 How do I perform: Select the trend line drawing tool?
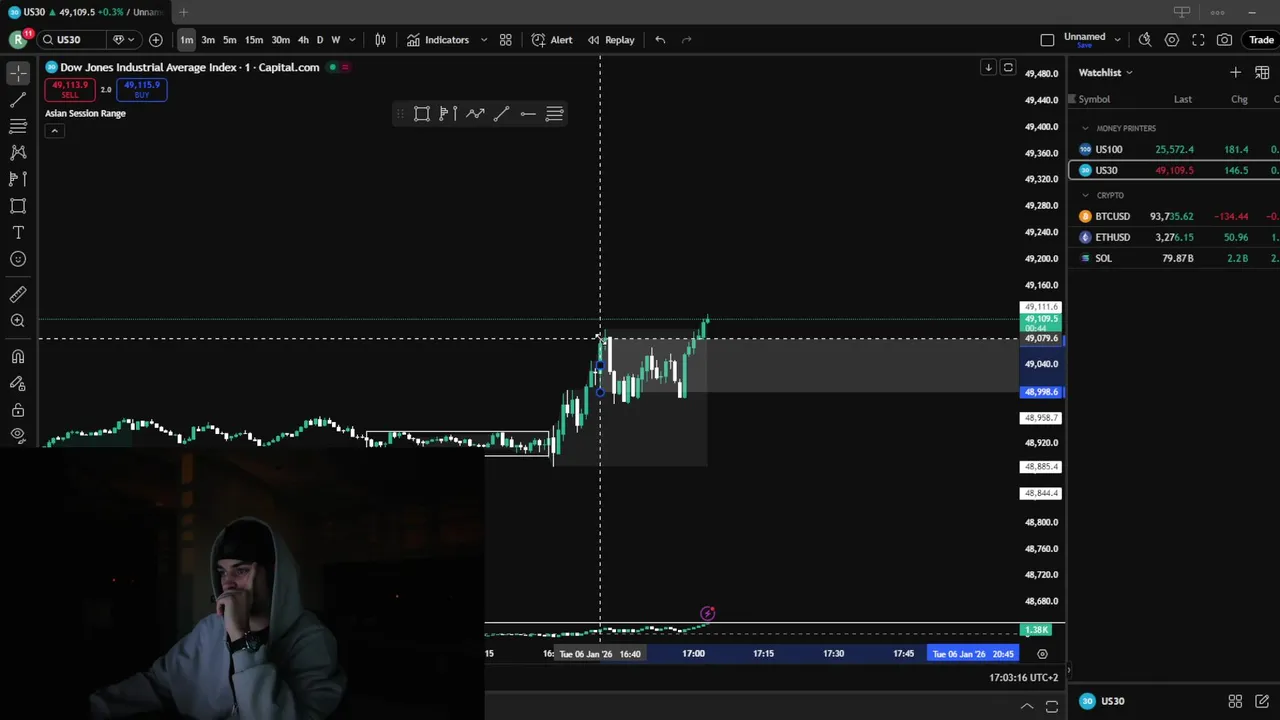tap(18, 100)
